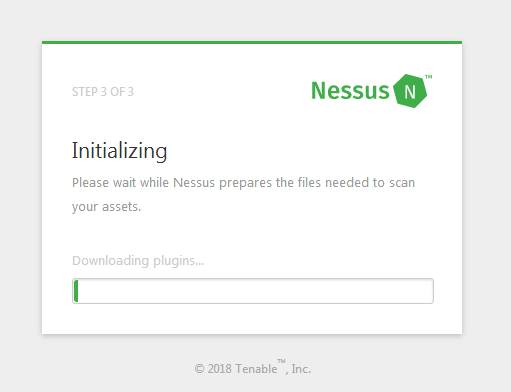Click the TM superscript after Tenable
Screen dimensions: 511x392
[281, 361]
